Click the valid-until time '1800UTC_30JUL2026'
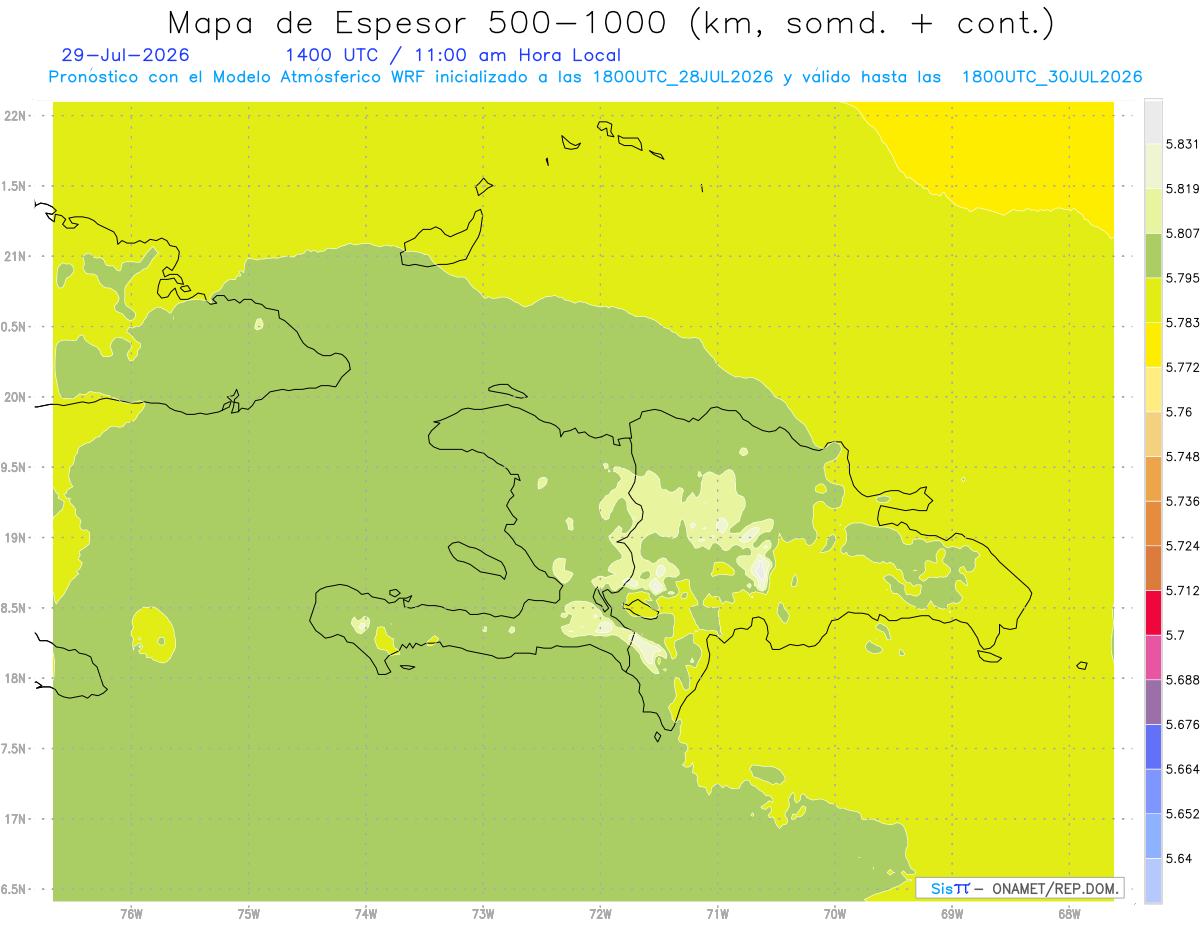Screen dimensions: 1200x927 pyautogui.click(x=1052, y=77)
